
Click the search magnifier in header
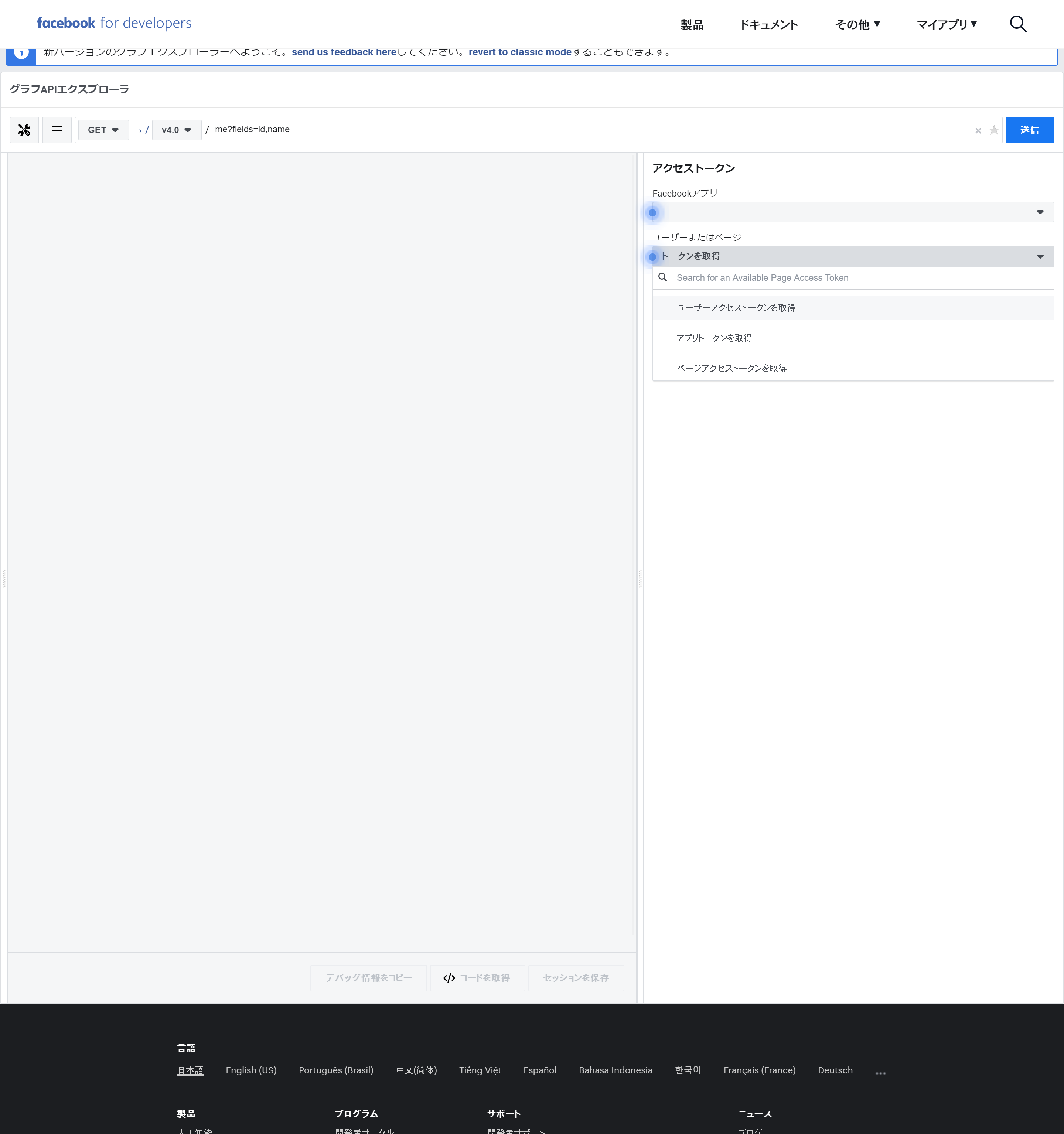(1017, 24)
